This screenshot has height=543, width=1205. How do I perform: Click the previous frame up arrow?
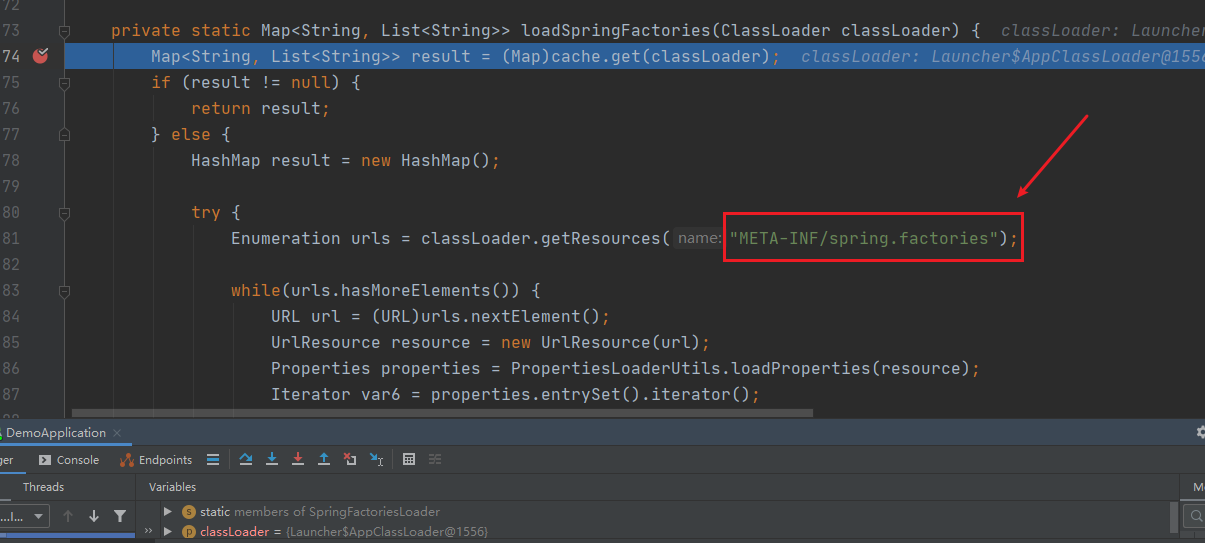point(68,516)
